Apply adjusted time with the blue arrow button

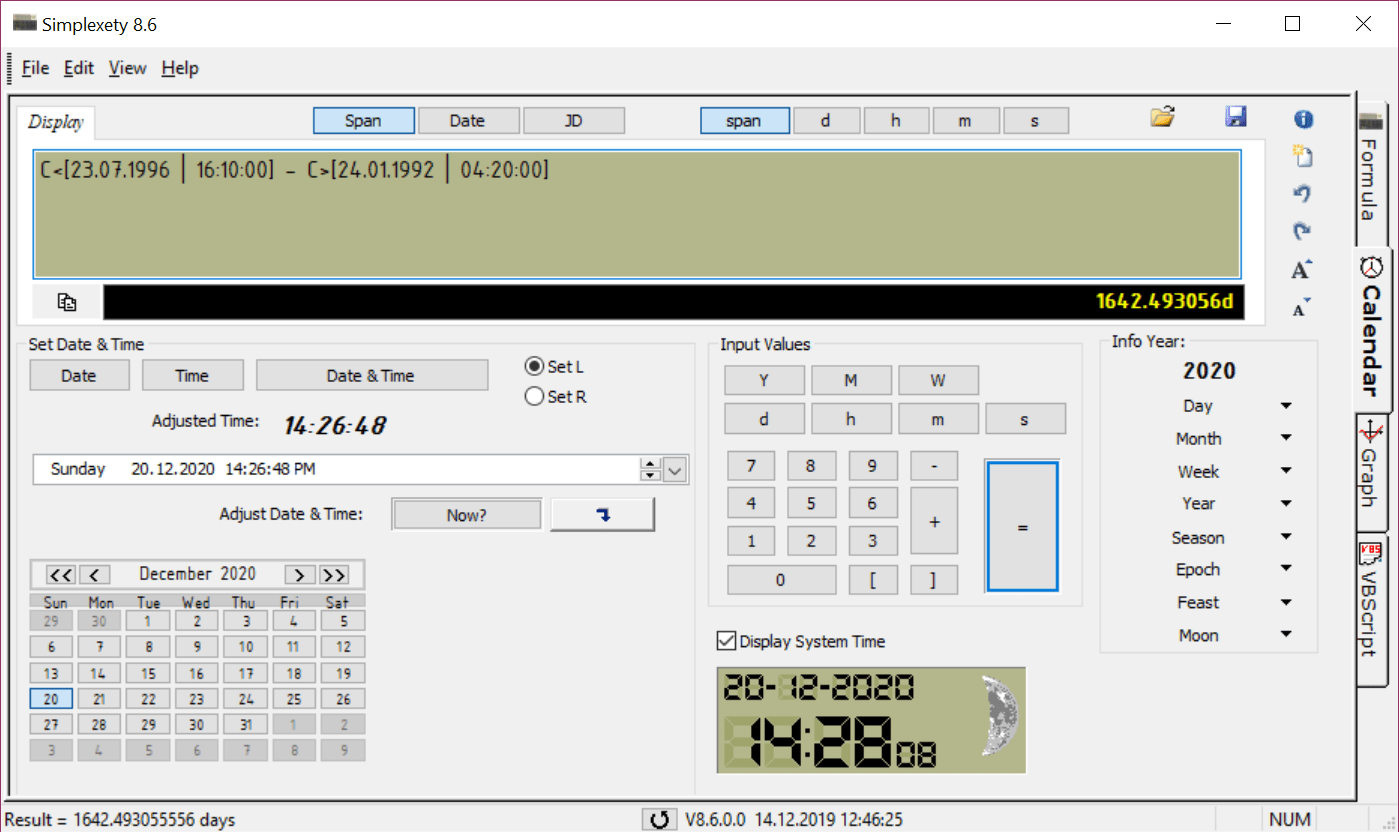coord(603,515)
